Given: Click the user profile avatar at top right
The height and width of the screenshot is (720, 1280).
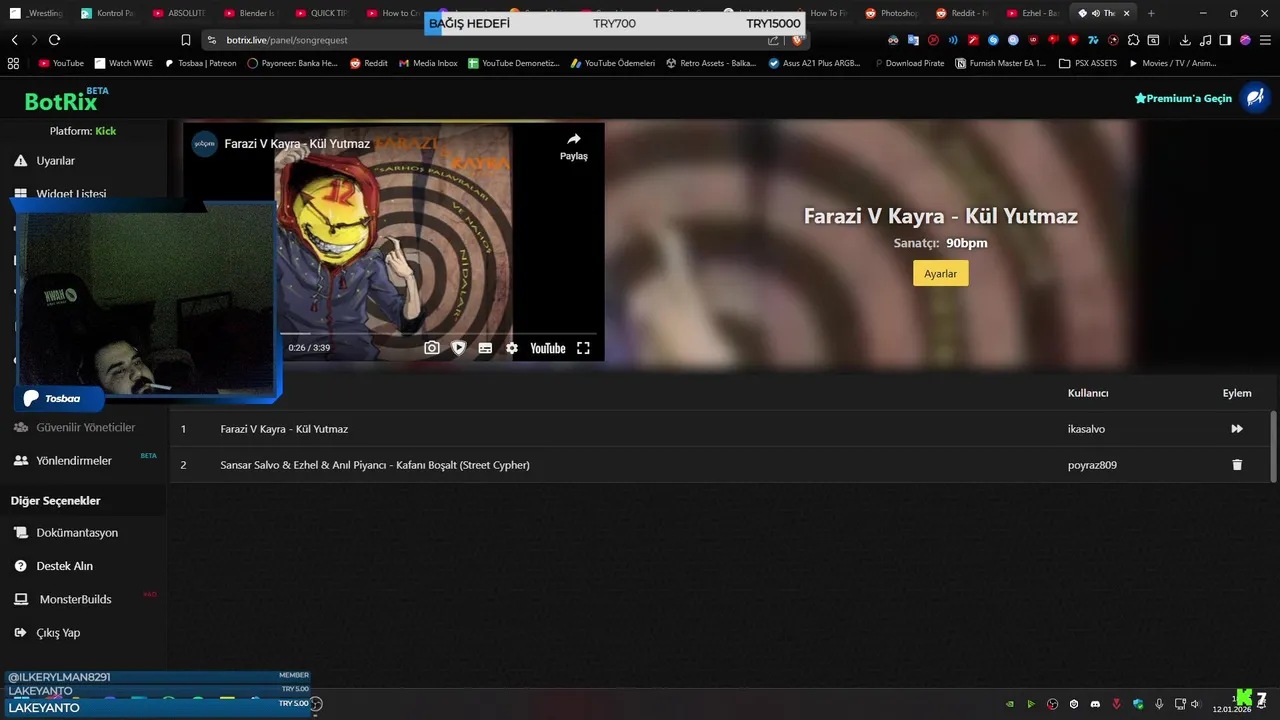Looking at the screenshot, I should [1254, 98].
